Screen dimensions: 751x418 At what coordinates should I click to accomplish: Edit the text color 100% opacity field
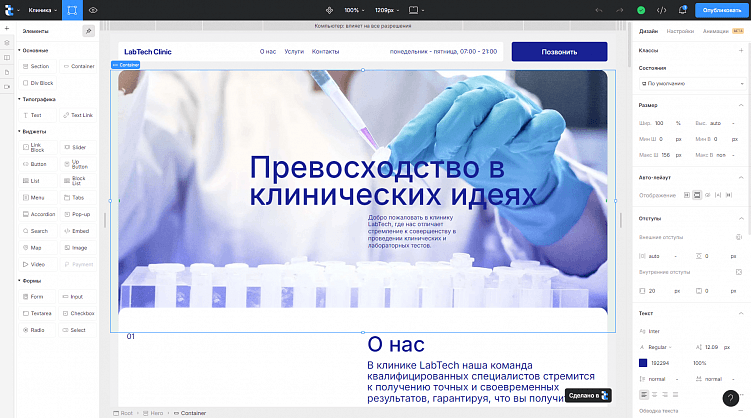point(700,363)
